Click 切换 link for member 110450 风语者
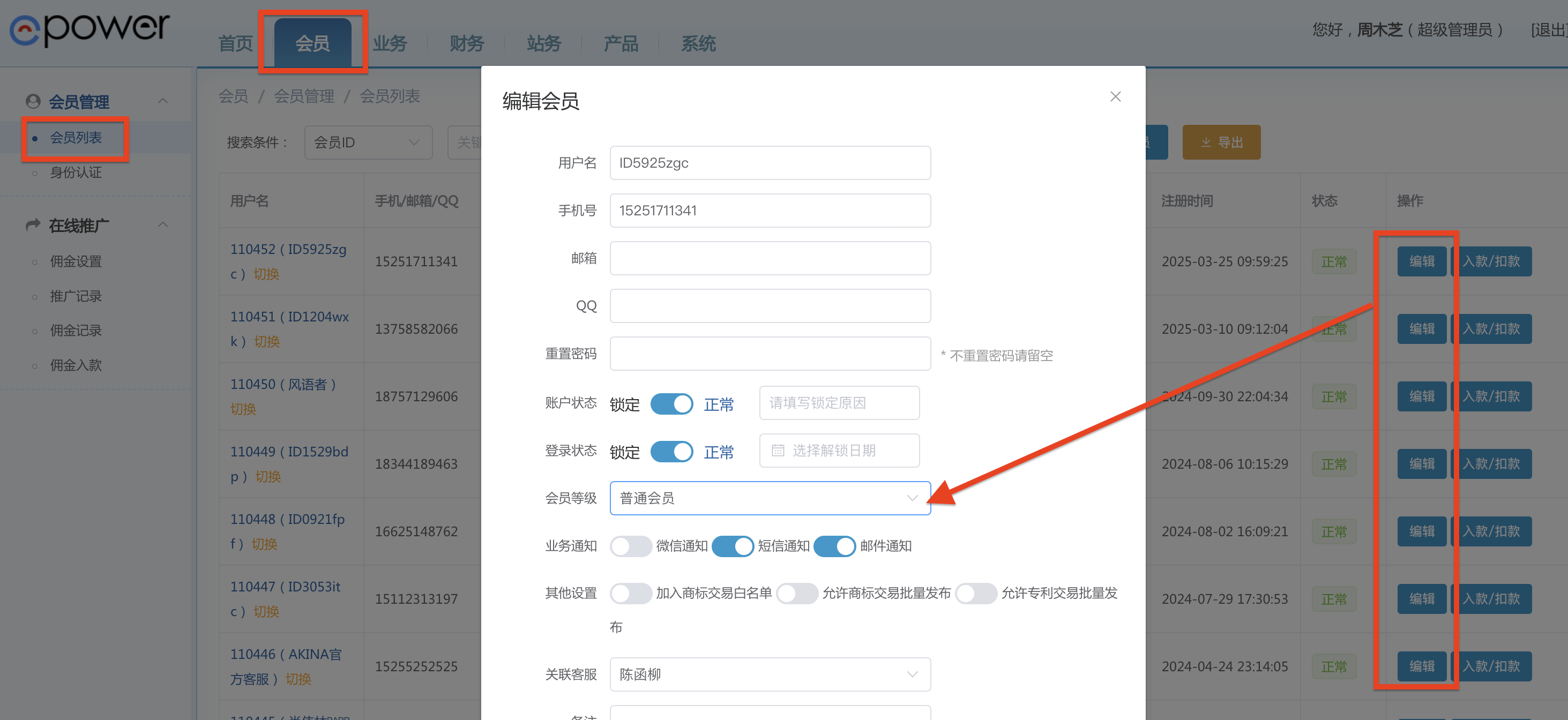This screenshot has height=720, width=1568. click(x=243, y=410)
